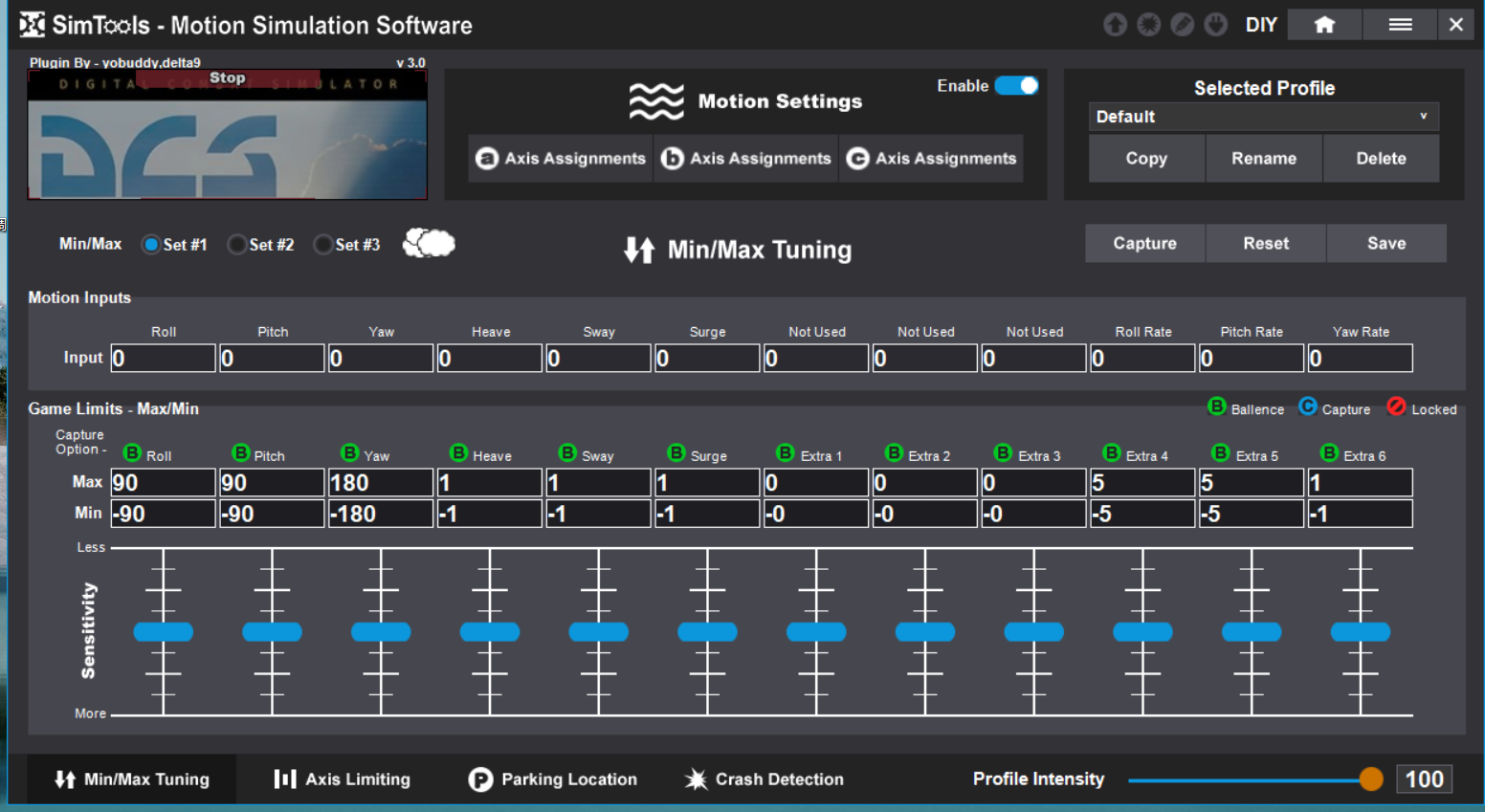Click the red Locked legend icon
The image size is (1485, 812).
1397,406
